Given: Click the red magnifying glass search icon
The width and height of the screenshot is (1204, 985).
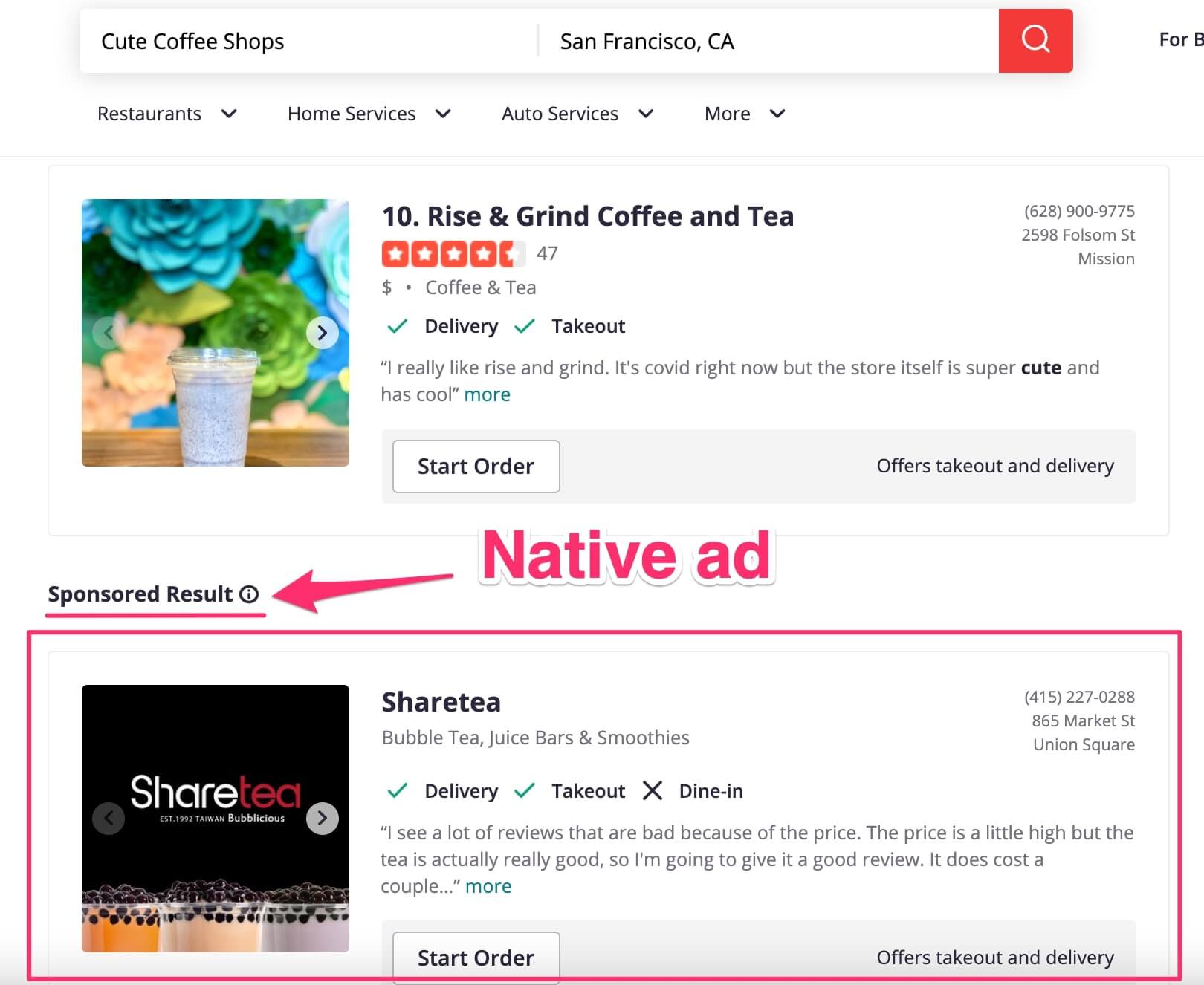Looking at the screenshot, I should 1035,41.
